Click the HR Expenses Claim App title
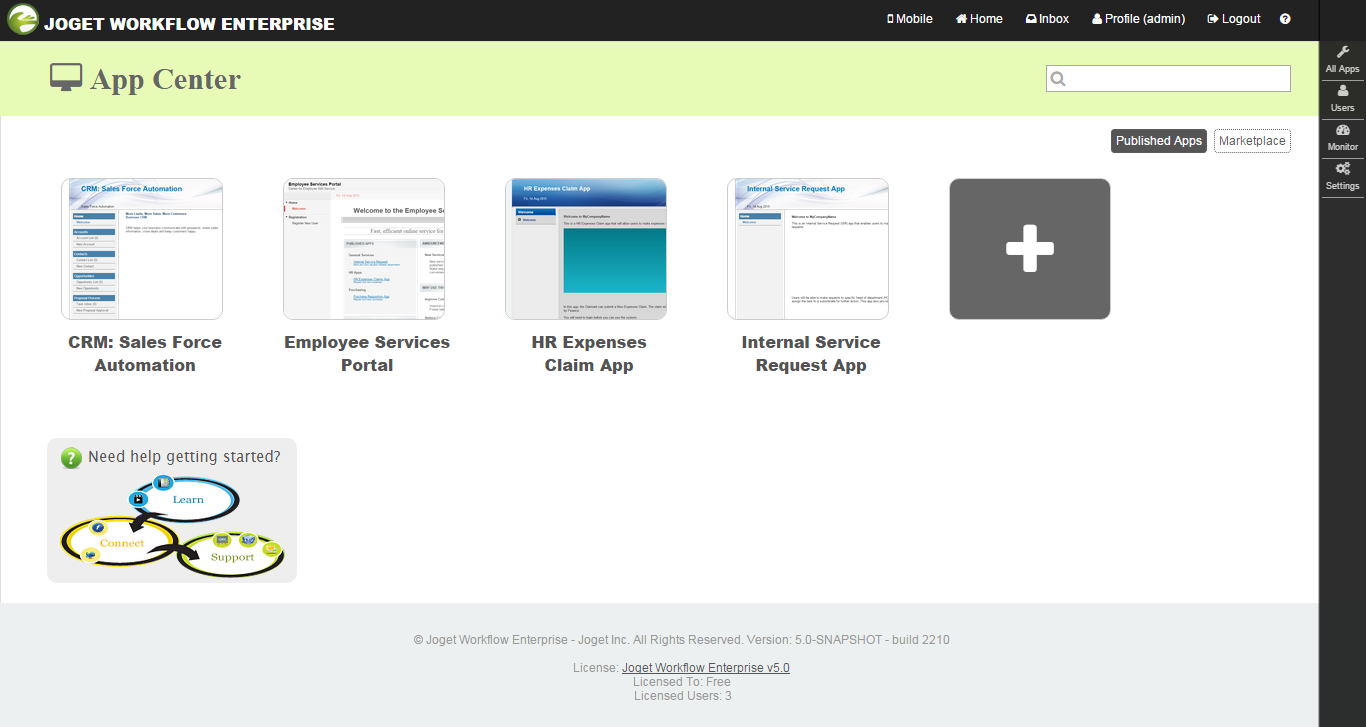Image resolution: width=1366 pixels, height=727 pixels. pos(589,354)
